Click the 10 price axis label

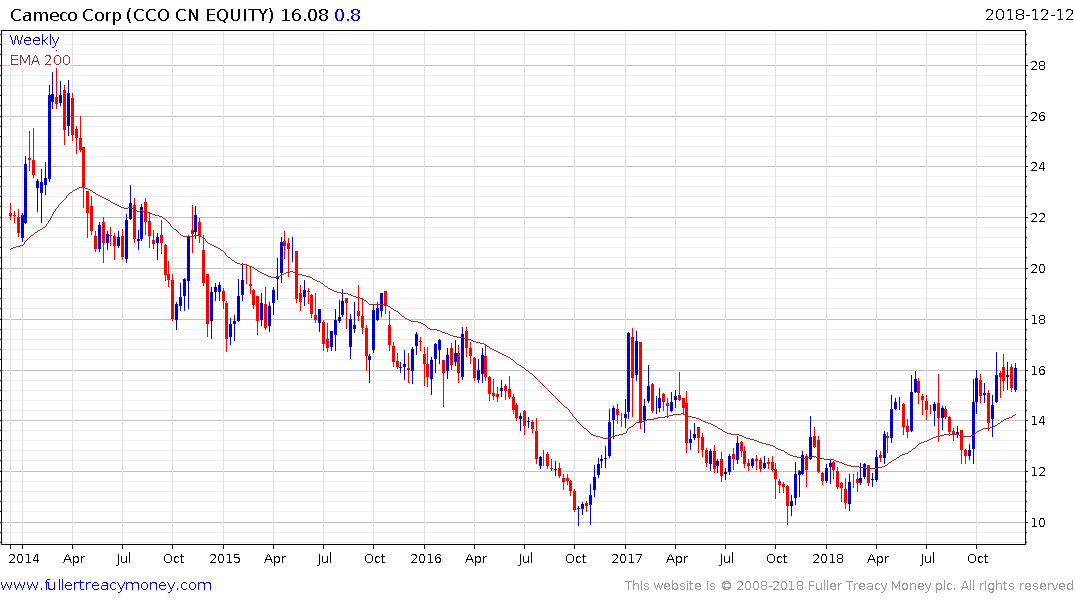pos(1038,523)
